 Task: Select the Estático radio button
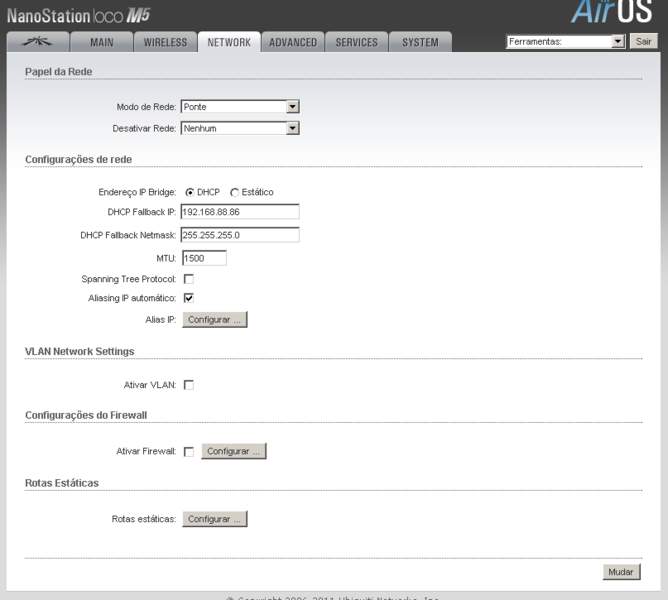234,193
